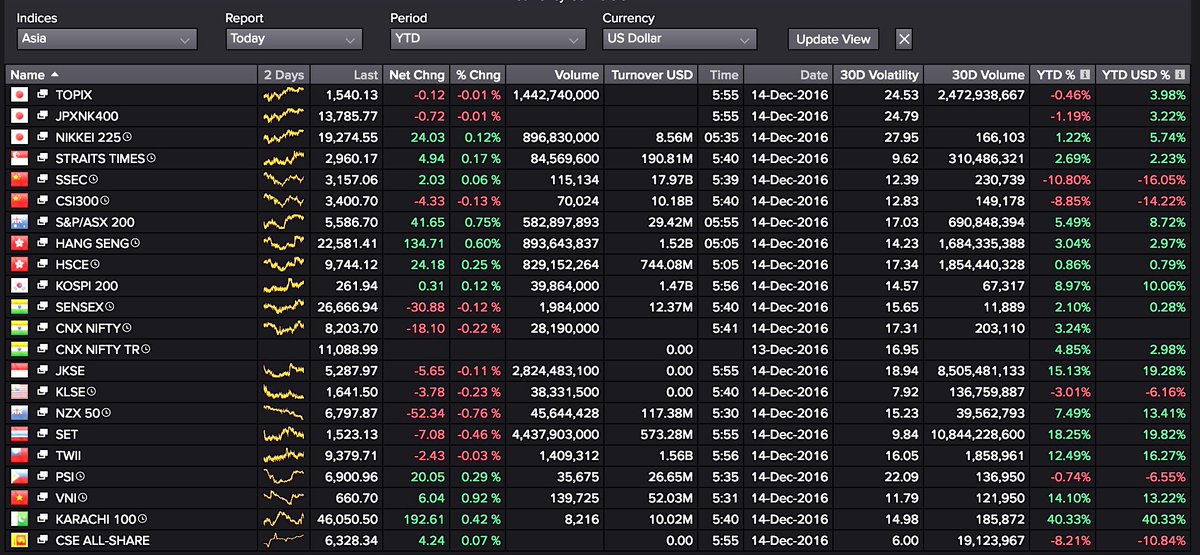Click the New Zealand flag for NZX 50
1200x555 pixels.
pyautogui.click(x=17, y=413)
